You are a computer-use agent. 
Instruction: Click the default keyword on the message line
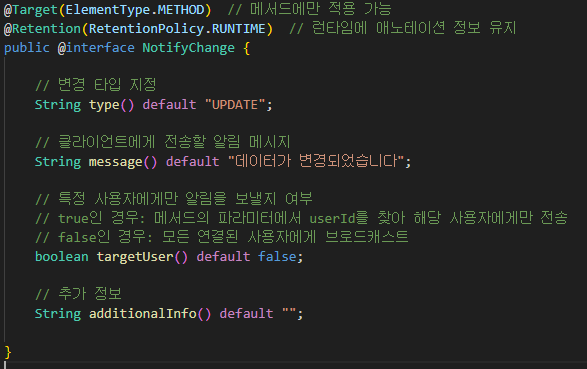192,162
